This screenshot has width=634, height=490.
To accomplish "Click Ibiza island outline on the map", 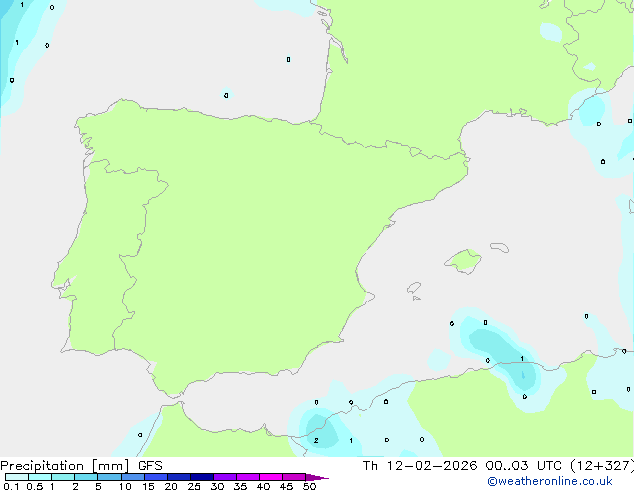I will click(x=414, y=288).
